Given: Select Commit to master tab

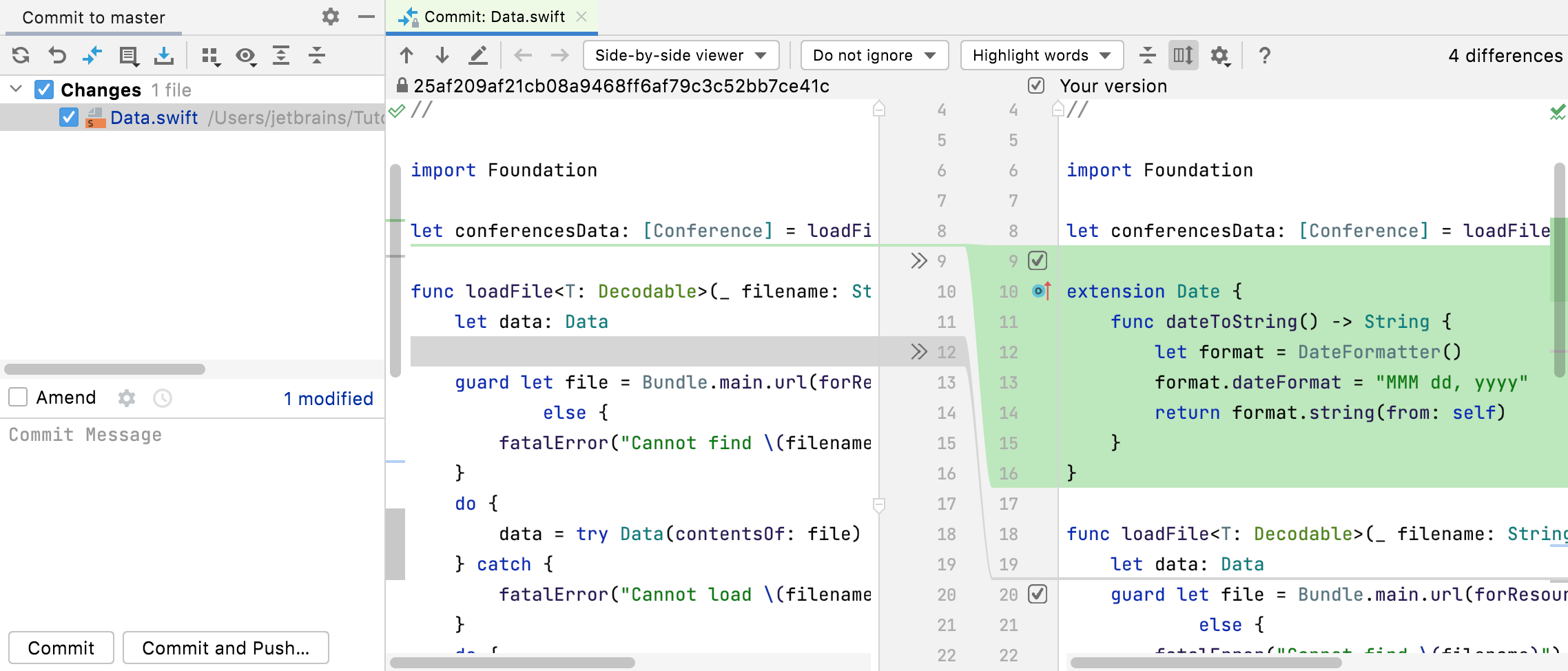Looking at the screenshot, I should [x=94, y=17].
